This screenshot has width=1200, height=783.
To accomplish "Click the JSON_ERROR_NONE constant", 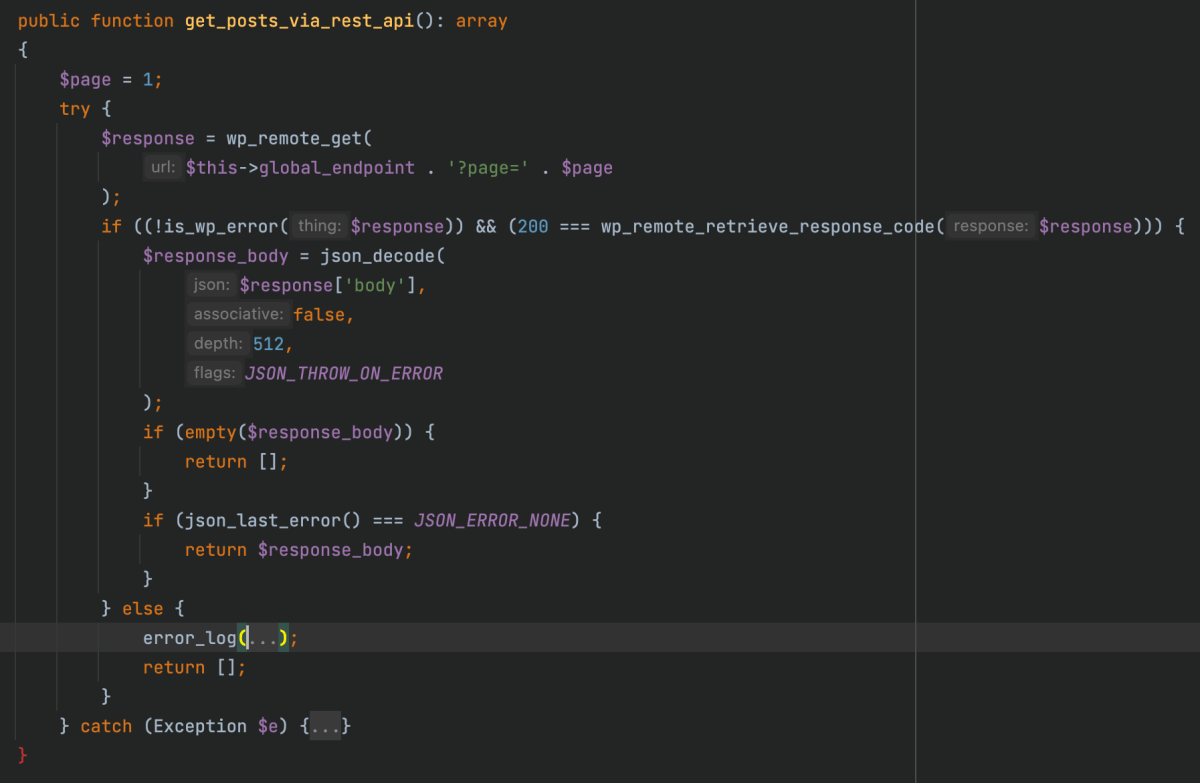I will pos(491,521).
